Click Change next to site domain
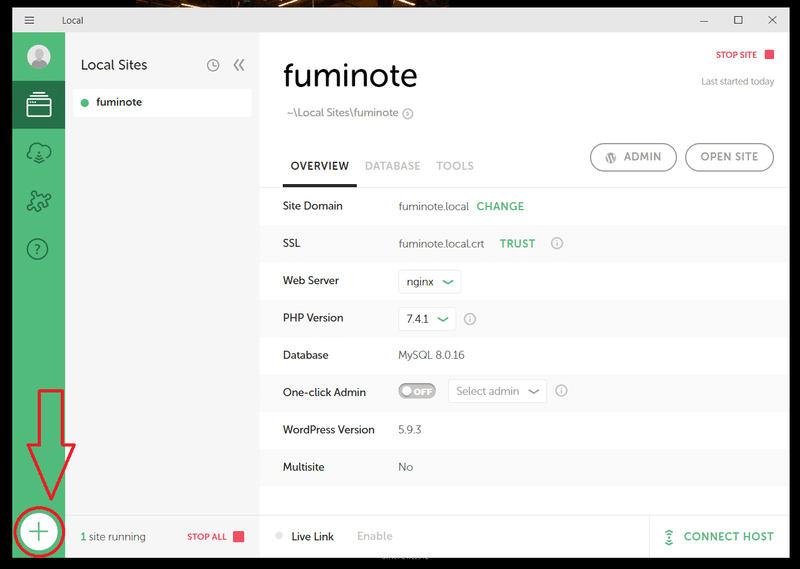 click(500, 206)
